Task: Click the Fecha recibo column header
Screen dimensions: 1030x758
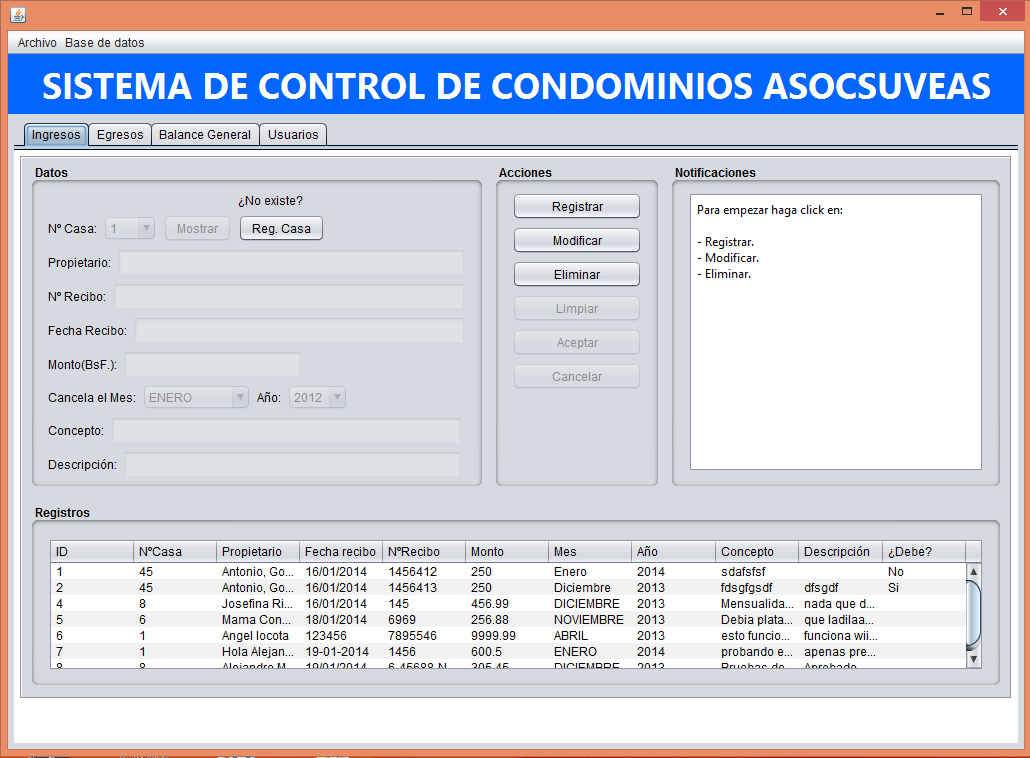Action: tap(341, 552)
